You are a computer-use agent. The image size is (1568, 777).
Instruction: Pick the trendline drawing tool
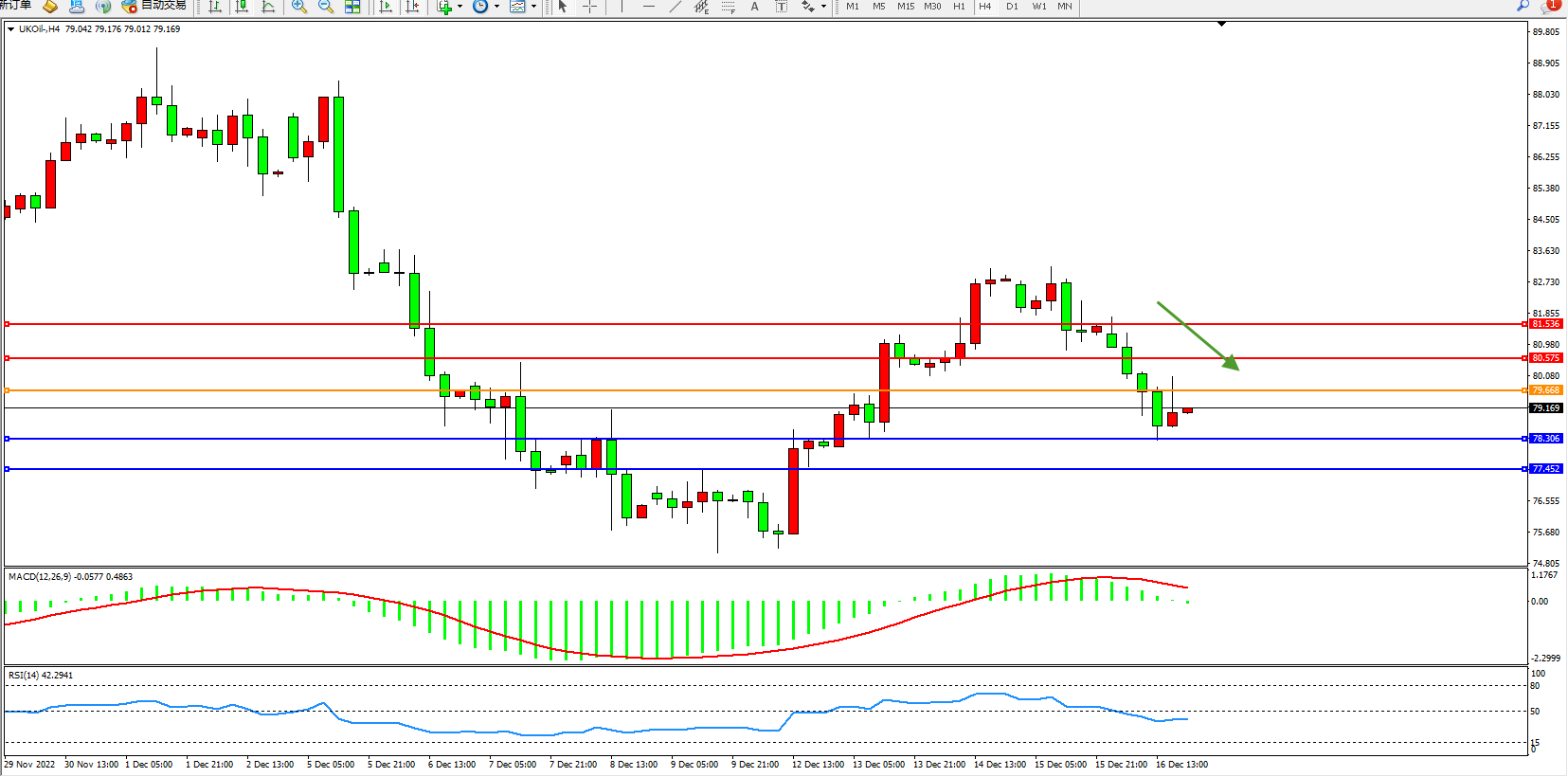point(675,7)
